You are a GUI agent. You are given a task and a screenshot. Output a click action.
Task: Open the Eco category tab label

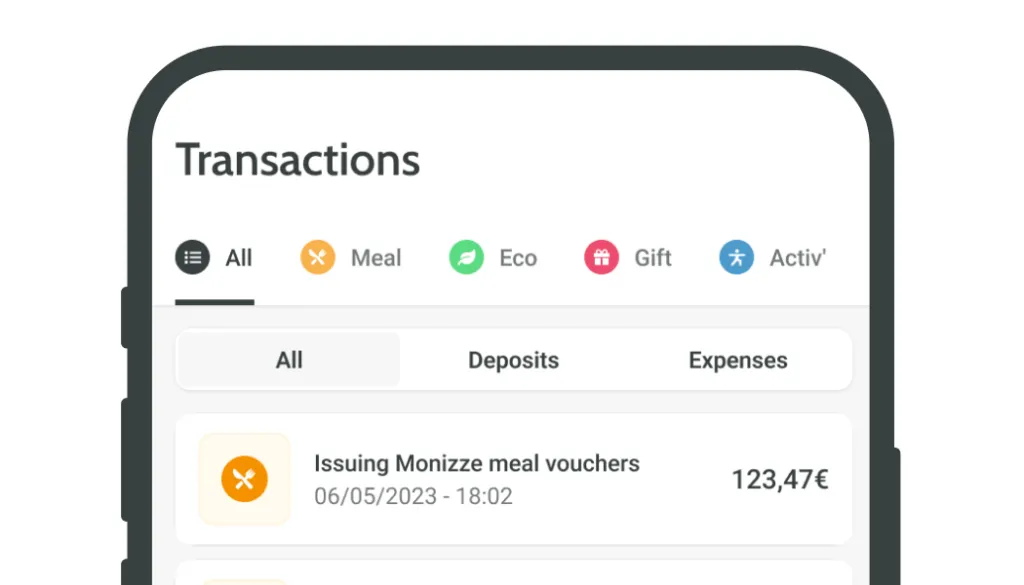point(518,258)
